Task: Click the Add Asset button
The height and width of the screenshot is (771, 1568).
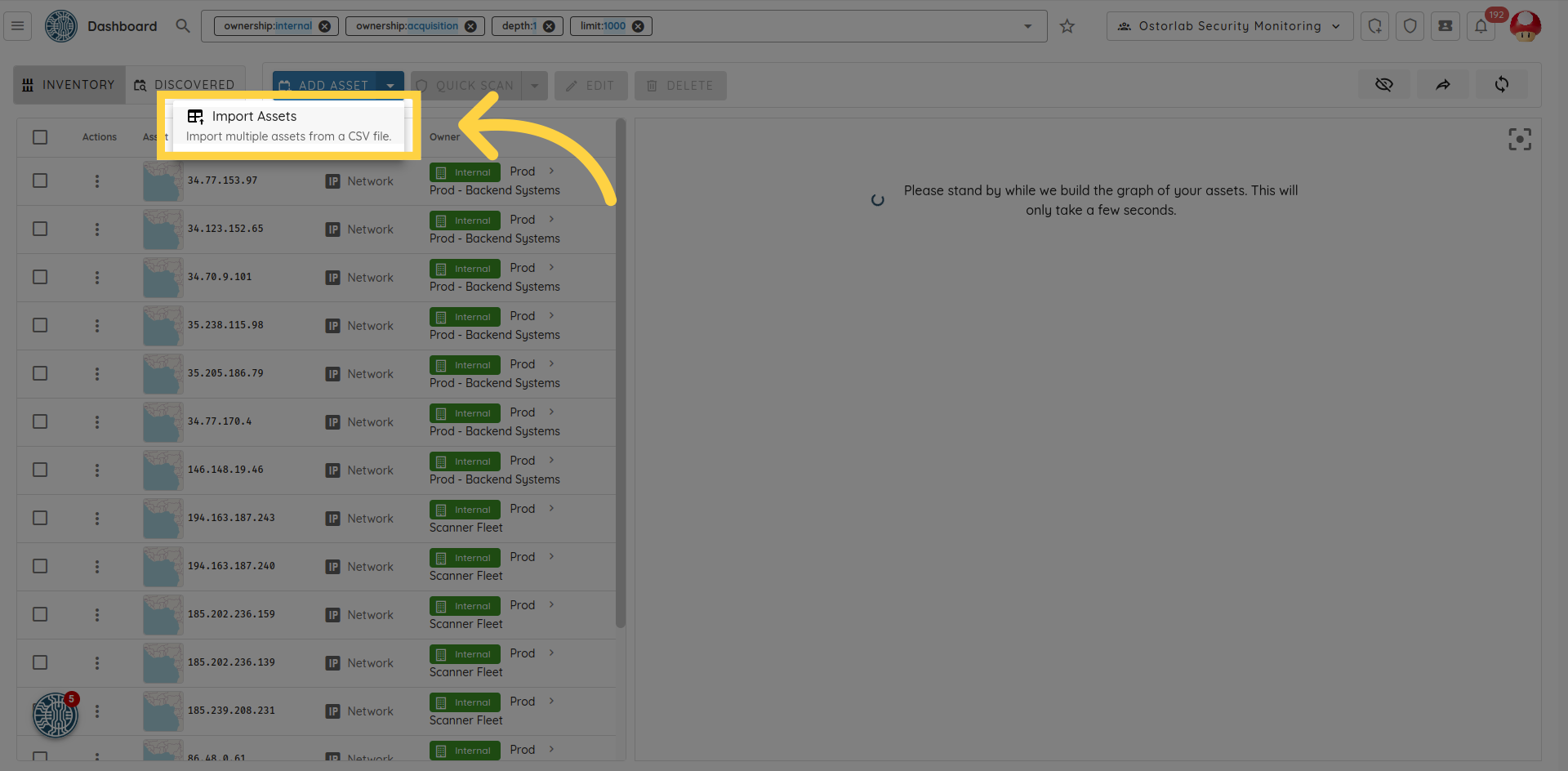Action: pyautogui.click(x=324, y=86)
